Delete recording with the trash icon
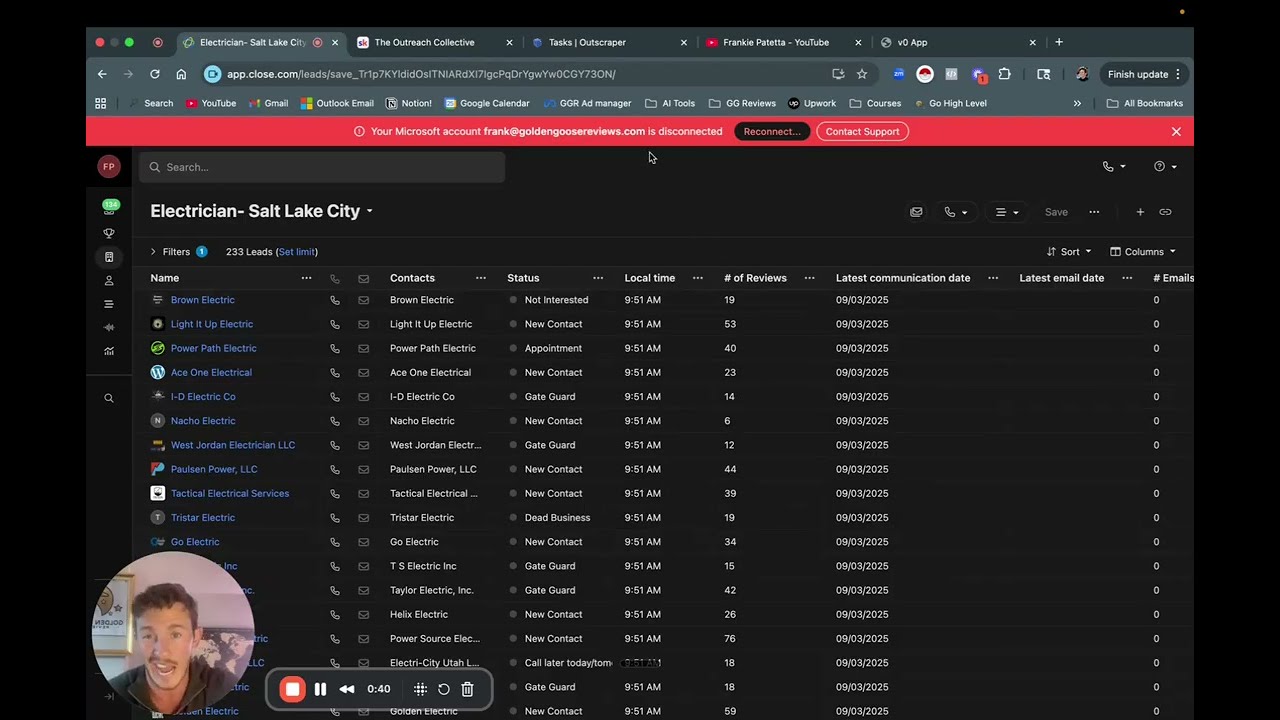Viewport: 1280px width, 720px height. [467, 689]
